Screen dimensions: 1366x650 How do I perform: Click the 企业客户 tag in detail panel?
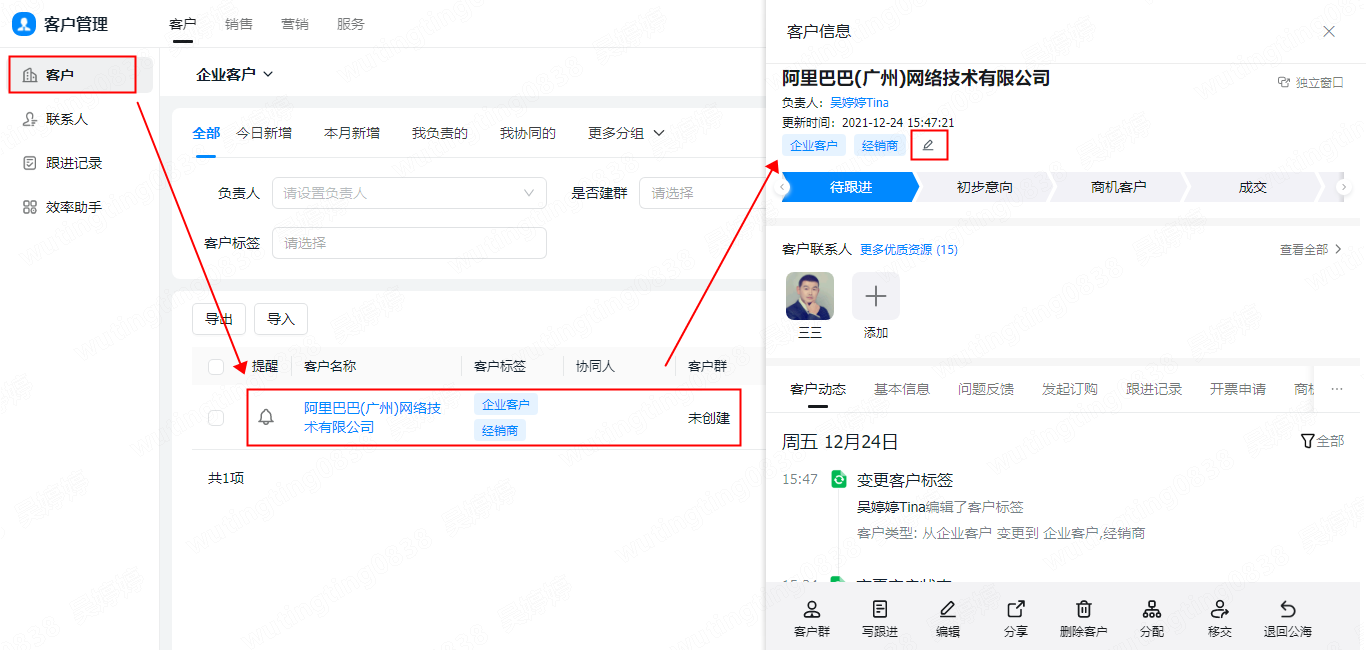814,145
